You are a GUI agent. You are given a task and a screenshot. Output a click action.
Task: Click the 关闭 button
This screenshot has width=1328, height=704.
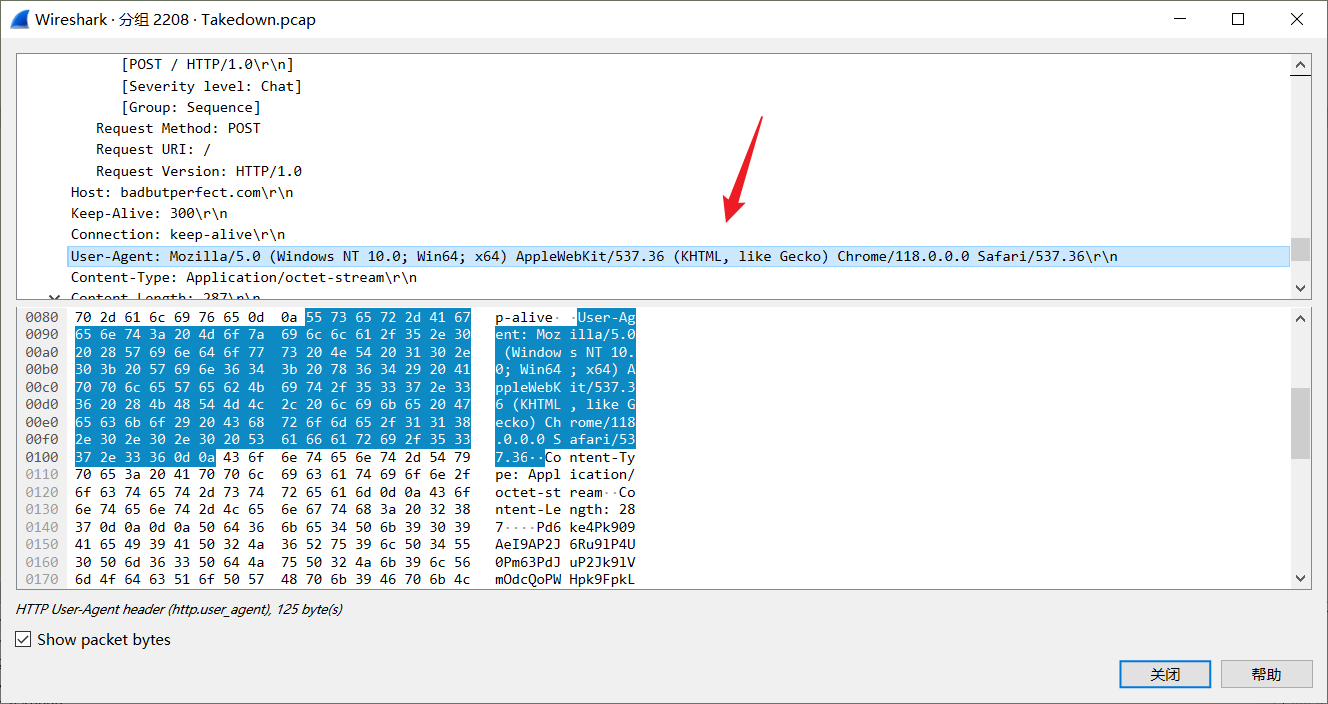1165,674
